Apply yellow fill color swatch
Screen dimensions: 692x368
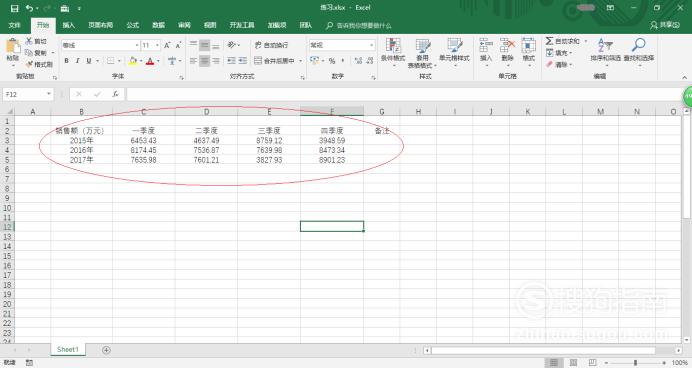[x=132, y=61]
